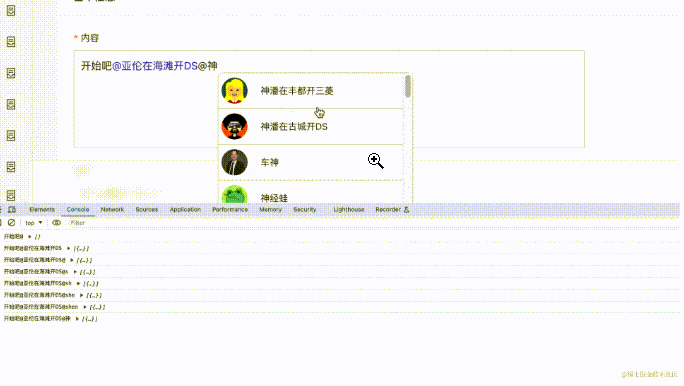
Task: Place the cursor after @神 in the content editor
Action: tap(218, 66)
